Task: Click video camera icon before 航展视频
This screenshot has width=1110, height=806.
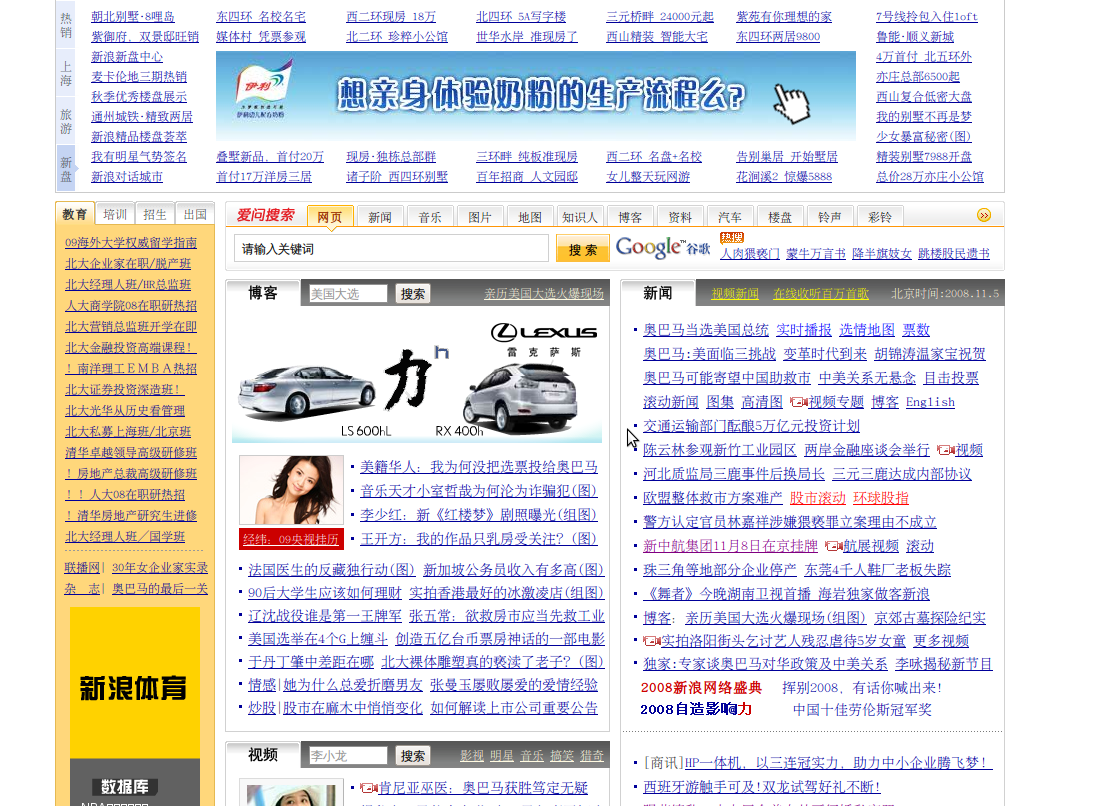Action: pos(834,546)
